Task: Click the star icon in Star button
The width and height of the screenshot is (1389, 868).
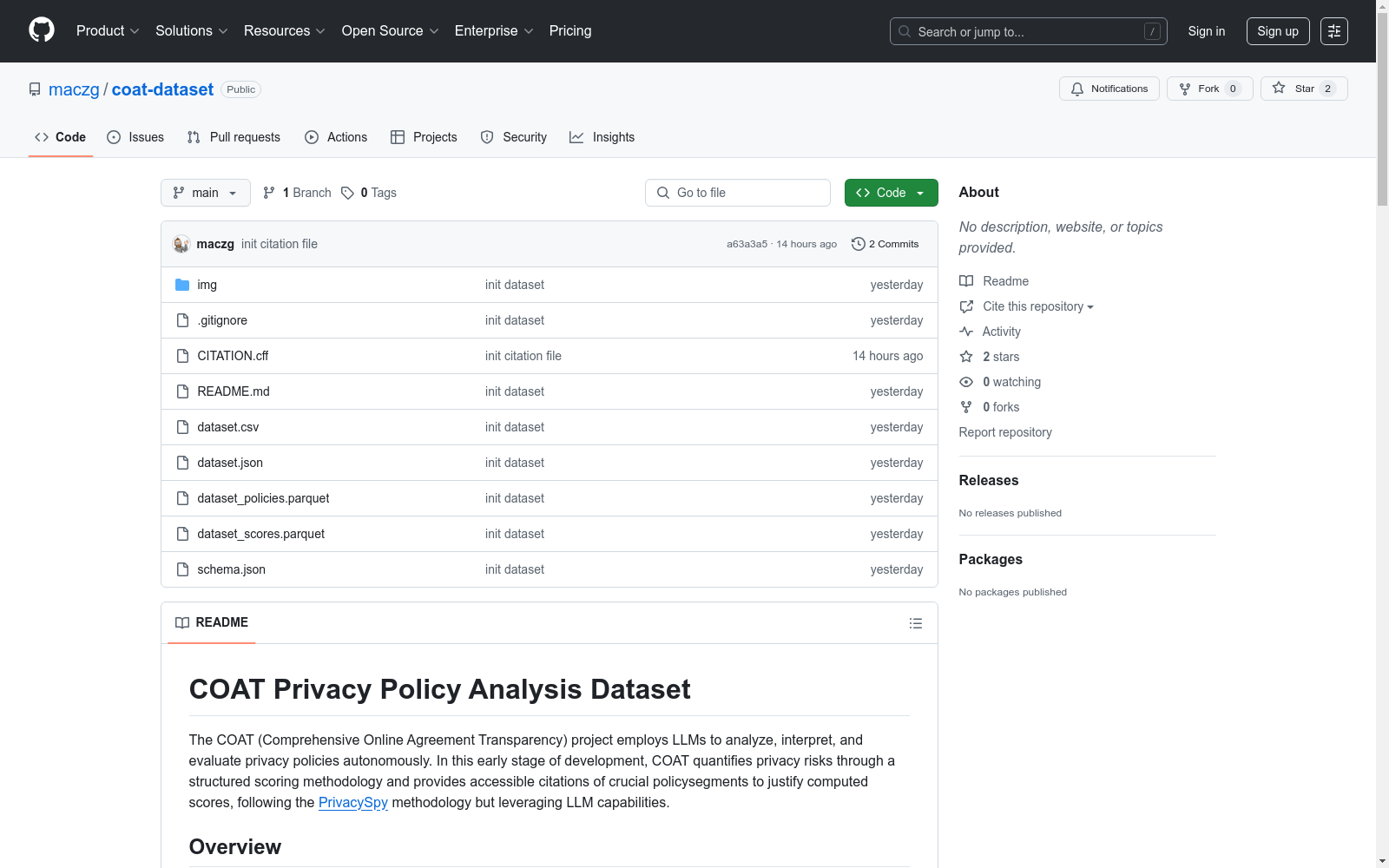Action: click(x=1279, y=88)
